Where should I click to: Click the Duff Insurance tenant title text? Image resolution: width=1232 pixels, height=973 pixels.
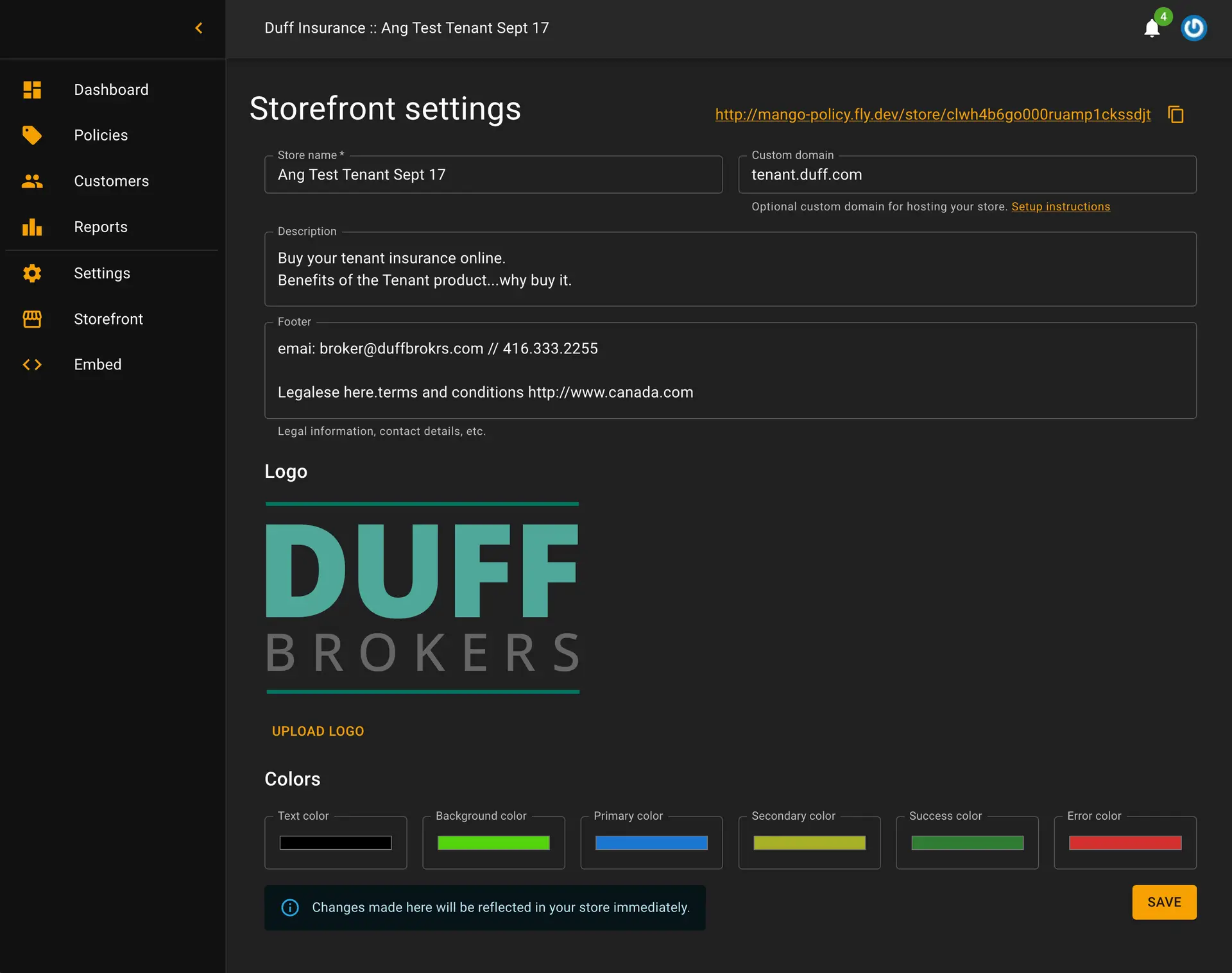pyautogui.click(x=407, y=28)
